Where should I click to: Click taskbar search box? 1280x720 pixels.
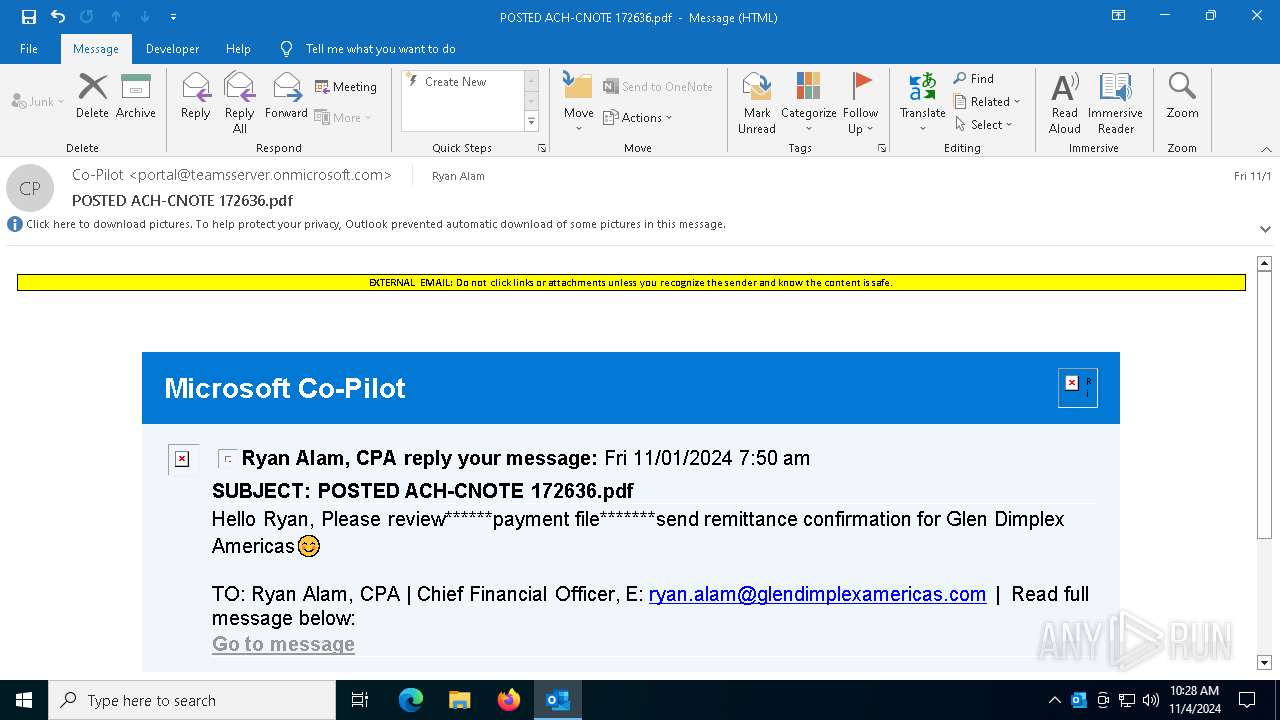coord(192,700)
